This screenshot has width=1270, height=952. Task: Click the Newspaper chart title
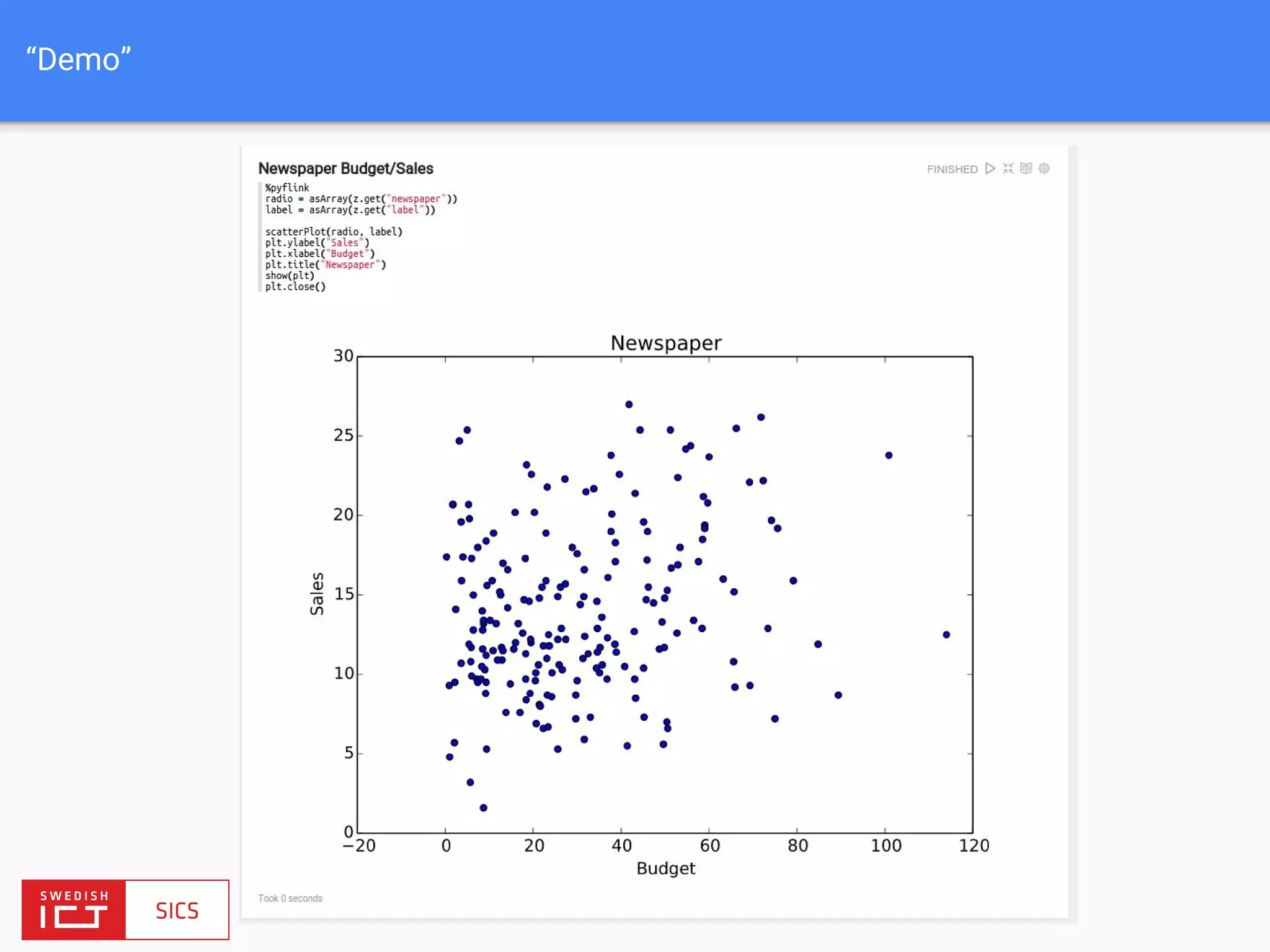[665, 343]
